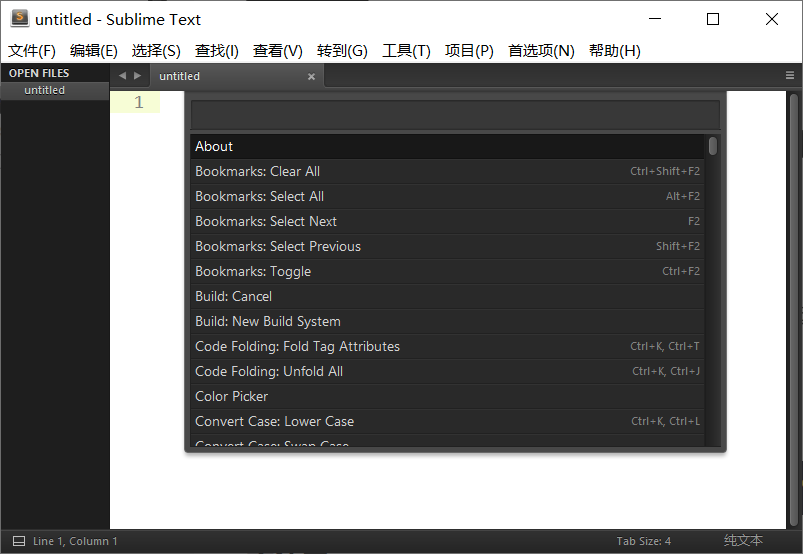The width and height of the screenshot is (803, 554).
Task: Open the 项目(P) menu
Action: pyautogui.click(x=469, y=51)
